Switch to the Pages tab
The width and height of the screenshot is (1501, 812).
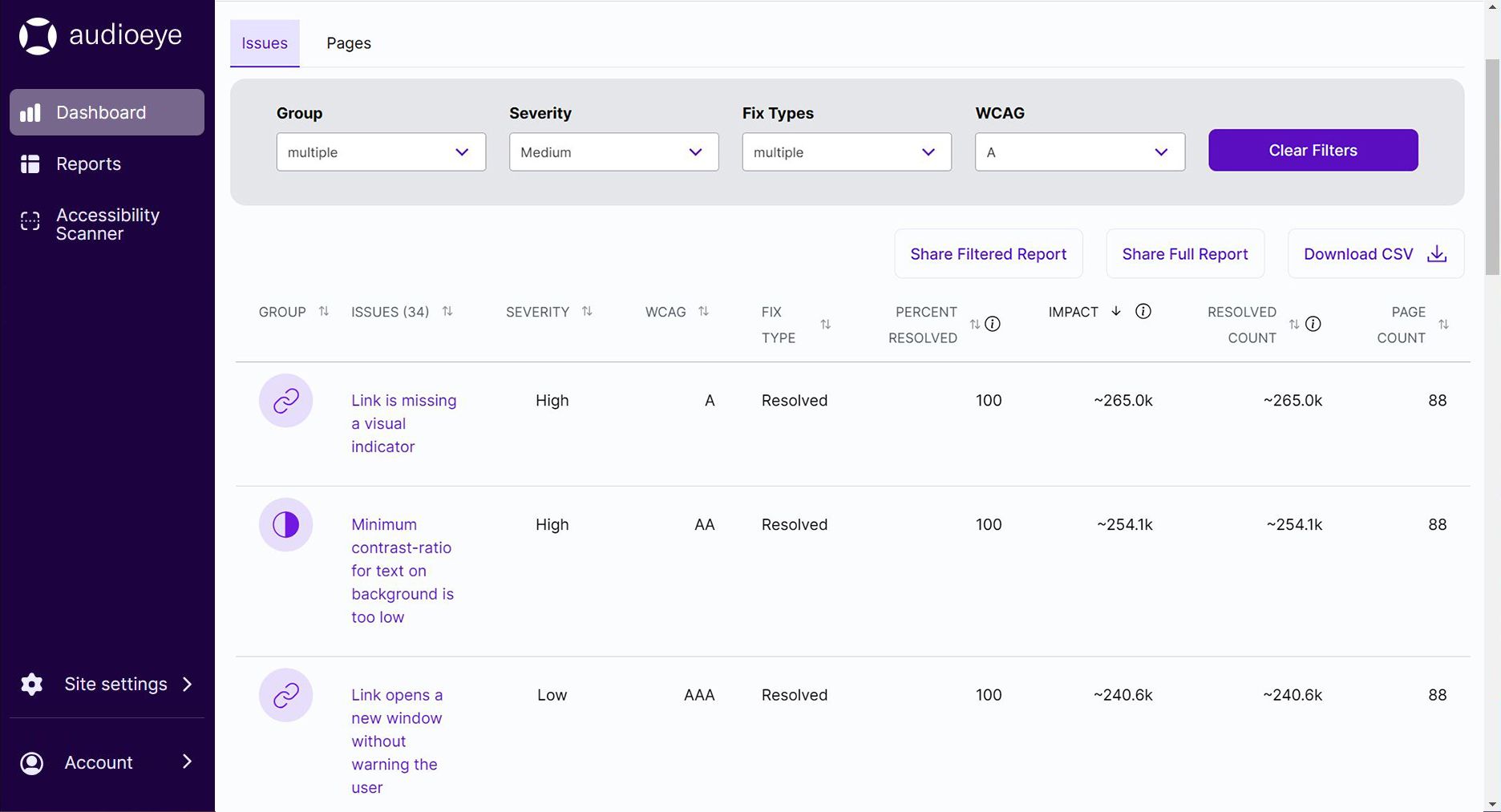coord(348,43)
